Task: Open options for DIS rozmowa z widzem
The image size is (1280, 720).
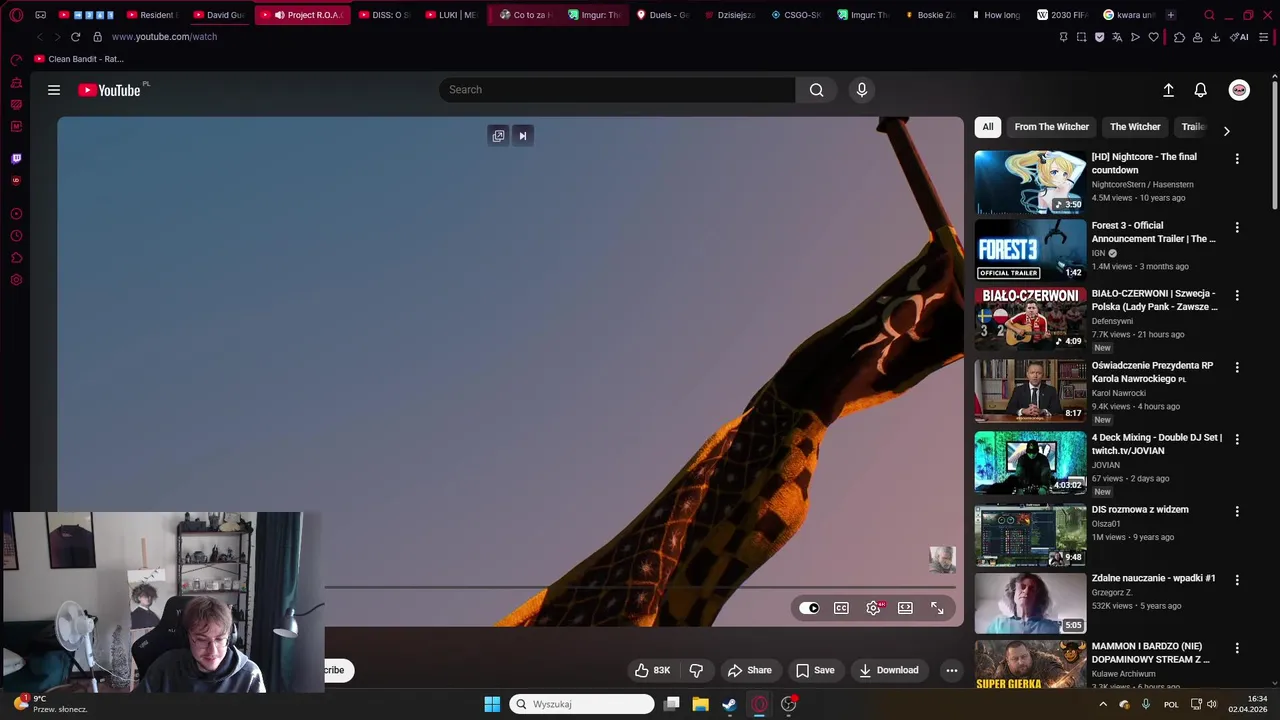Action: (1237, 511)
